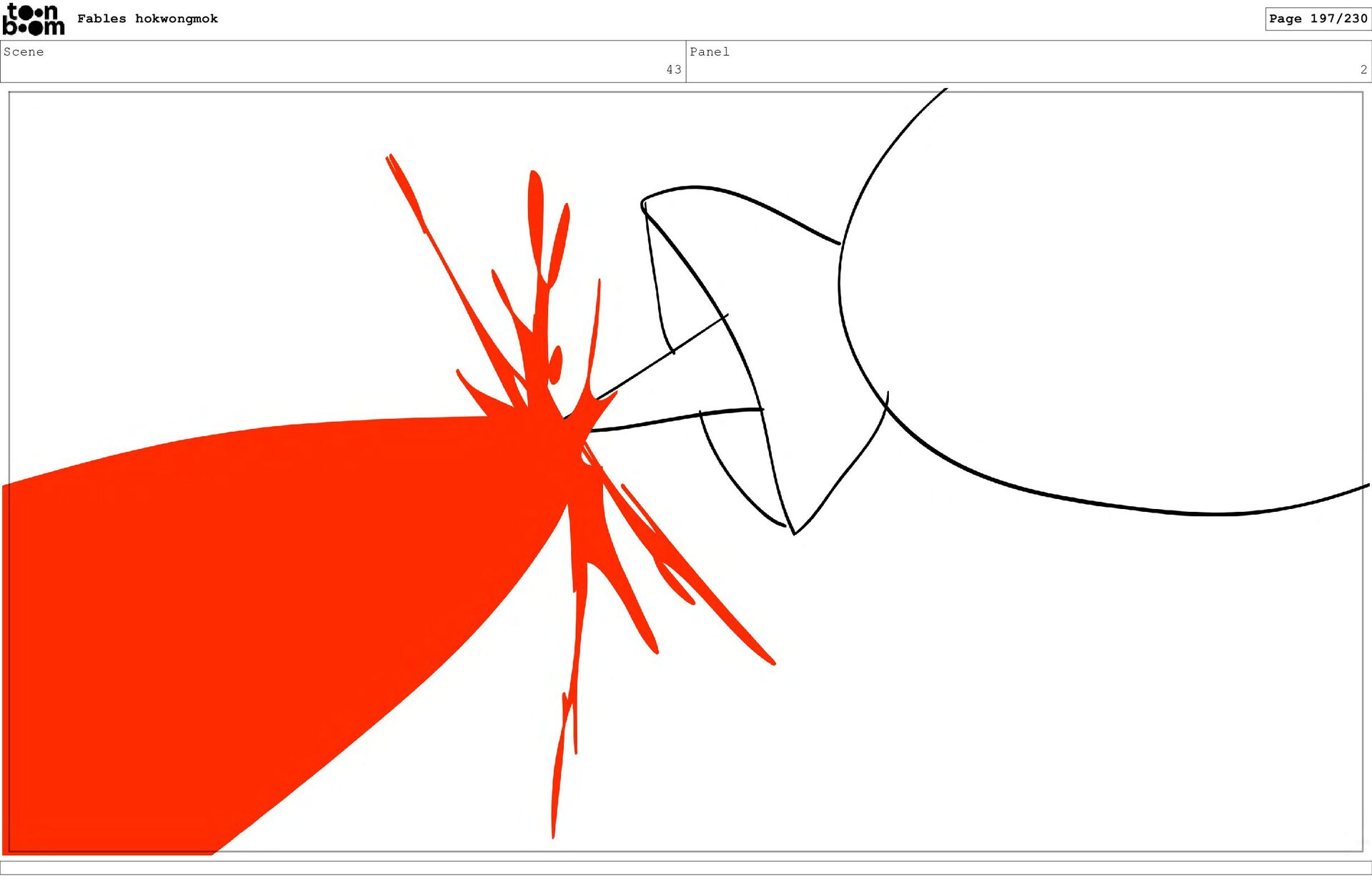Click the small red oval droplet near burst
The width and height of the screenshot is (1372, 888).
tap(555, 365)
